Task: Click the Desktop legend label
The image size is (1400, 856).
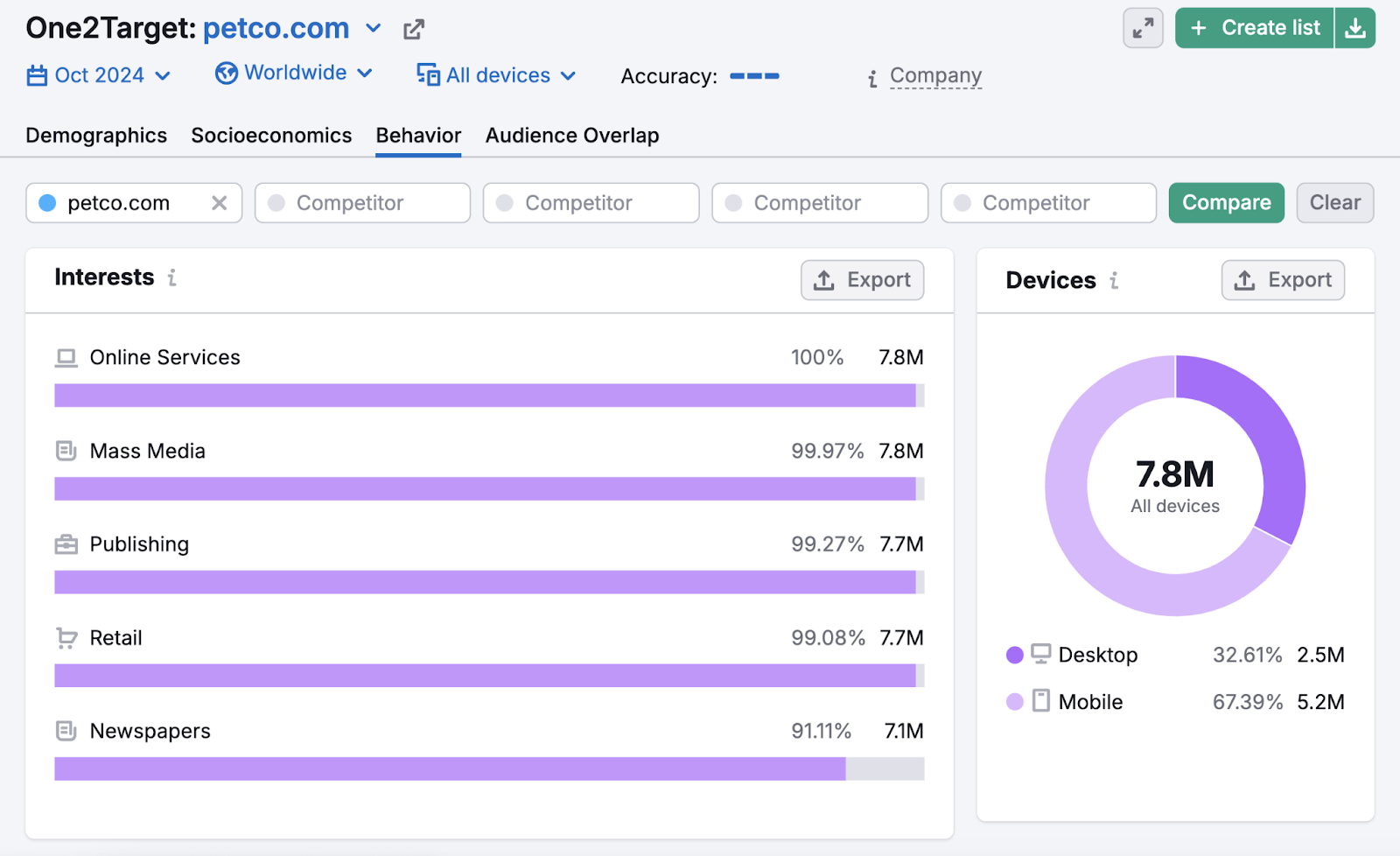Action: [1098, 655]
